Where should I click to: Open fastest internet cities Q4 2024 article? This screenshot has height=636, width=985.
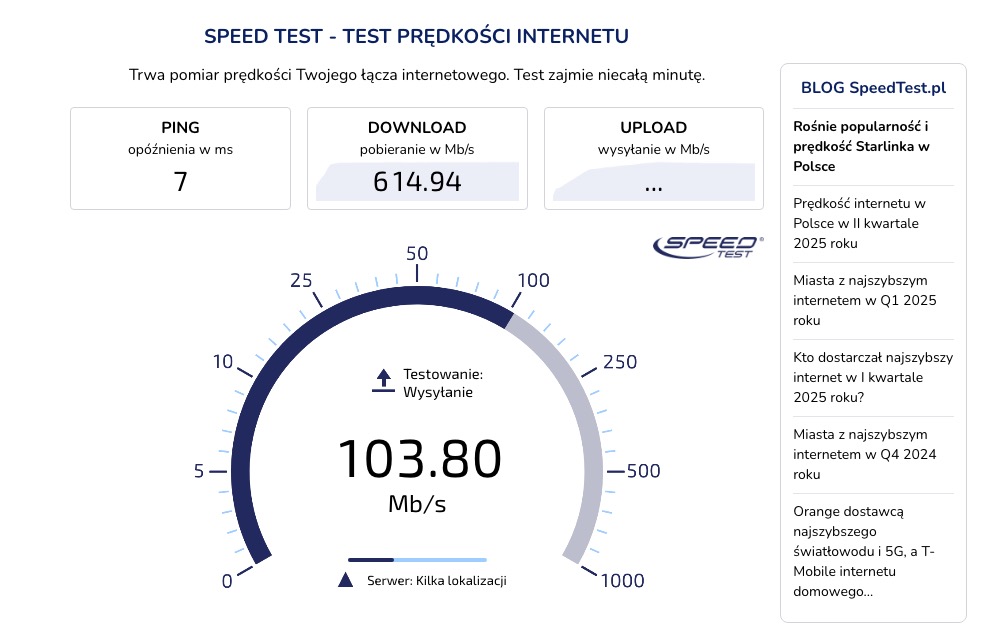click(864, 454)
